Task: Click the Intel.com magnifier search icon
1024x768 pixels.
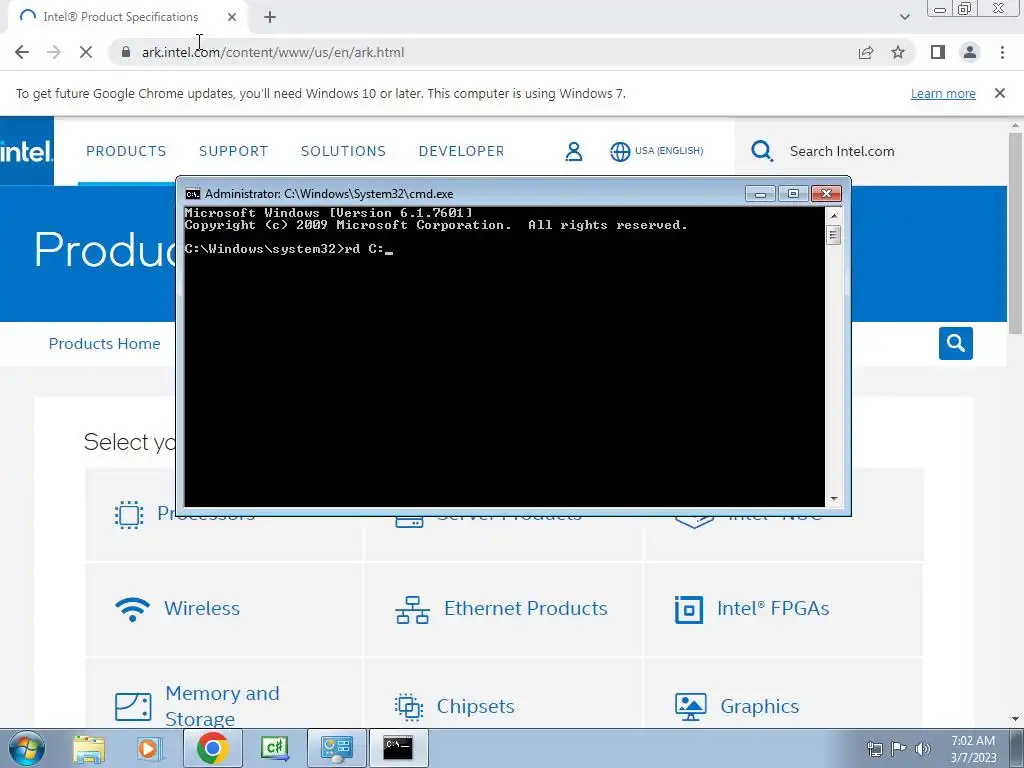Action: [761, 151]
